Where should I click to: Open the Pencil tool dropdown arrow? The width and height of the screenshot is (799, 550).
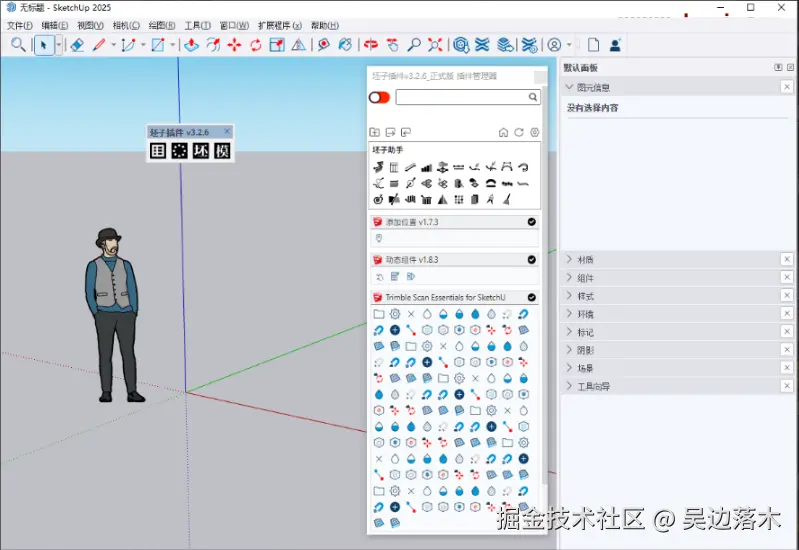[113, 45]
